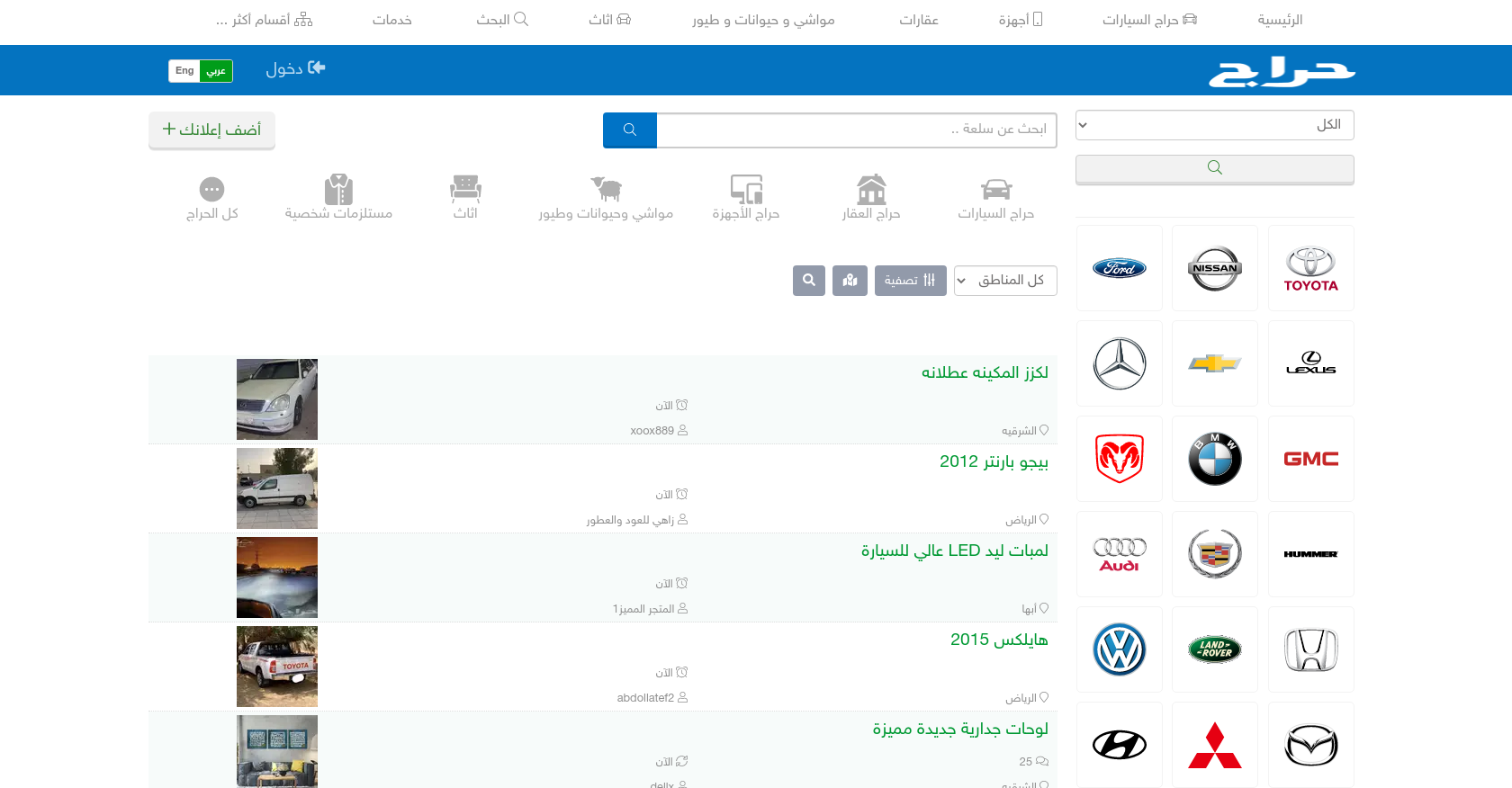Open listing لكزز المكينه عطلانه
1512x788 pixels.
[x=985, y=372]
